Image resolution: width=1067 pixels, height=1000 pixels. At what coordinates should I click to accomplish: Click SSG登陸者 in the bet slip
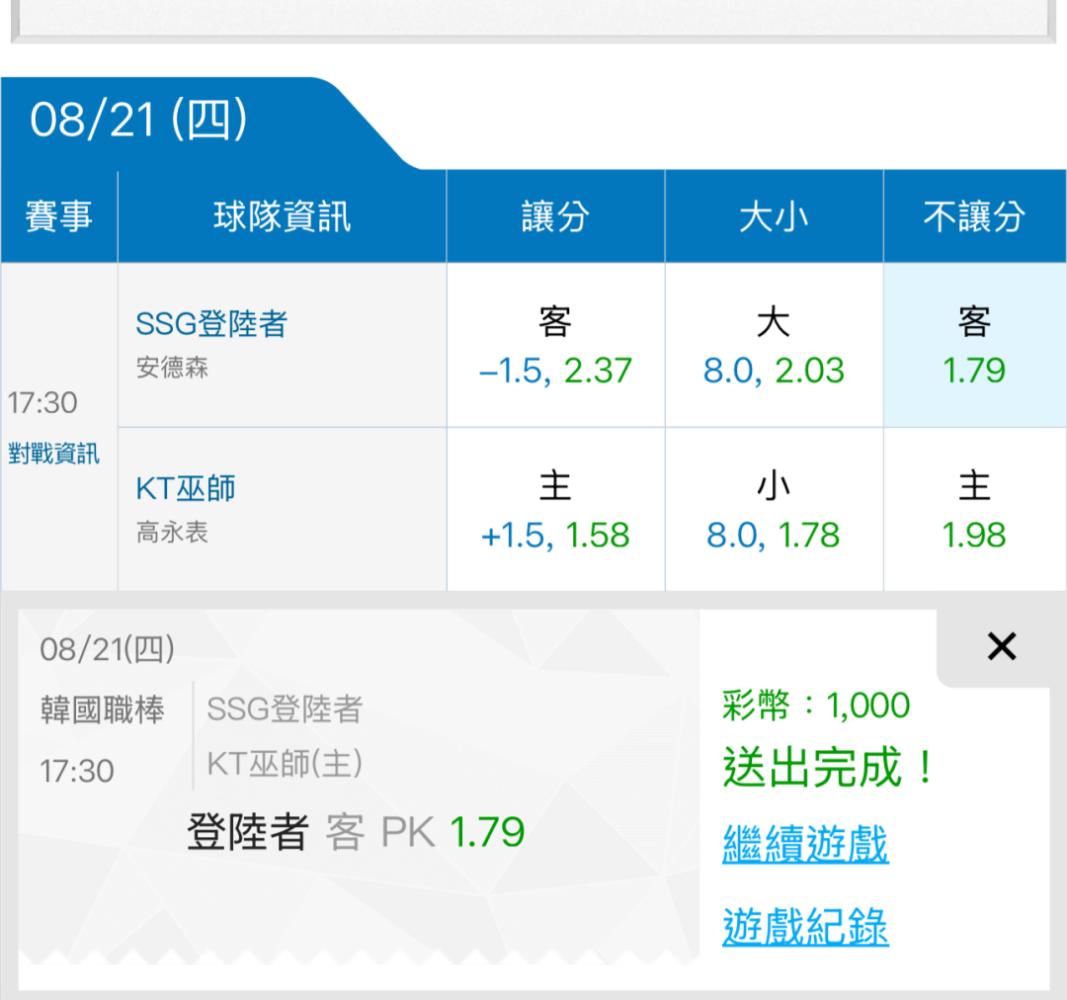(x=284, y=709)
